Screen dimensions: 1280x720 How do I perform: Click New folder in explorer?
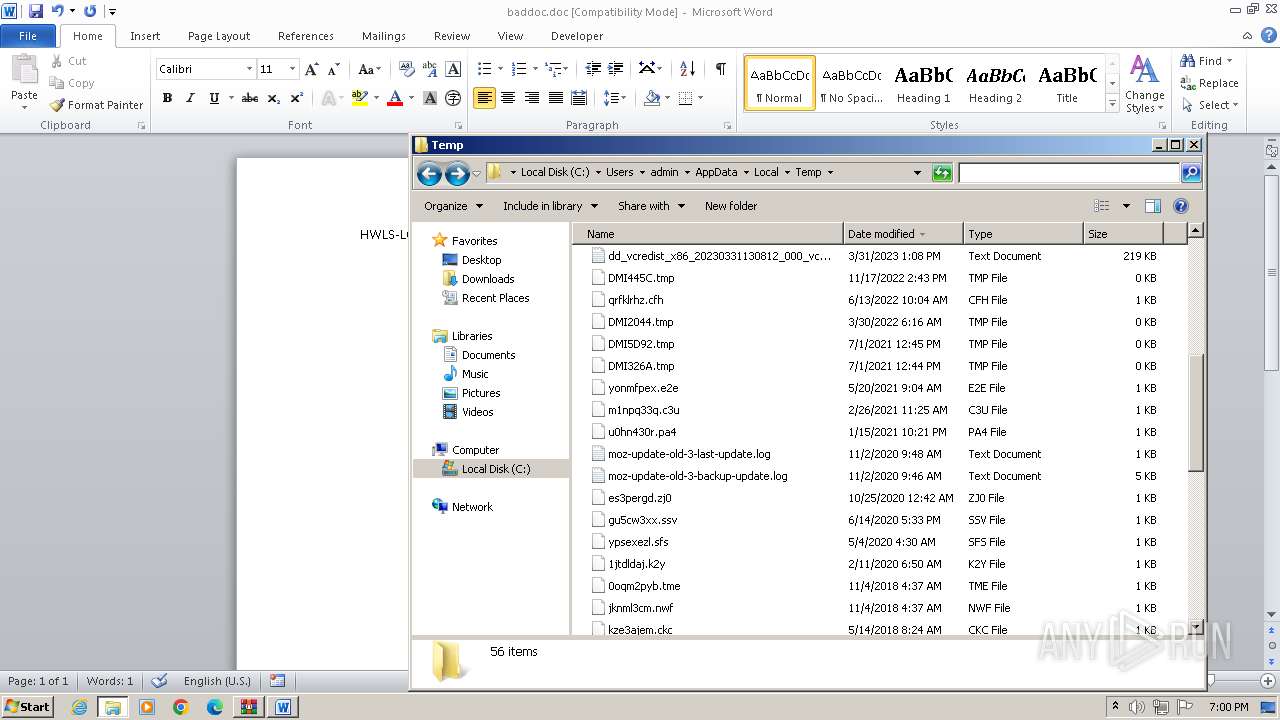coord(731,206)
